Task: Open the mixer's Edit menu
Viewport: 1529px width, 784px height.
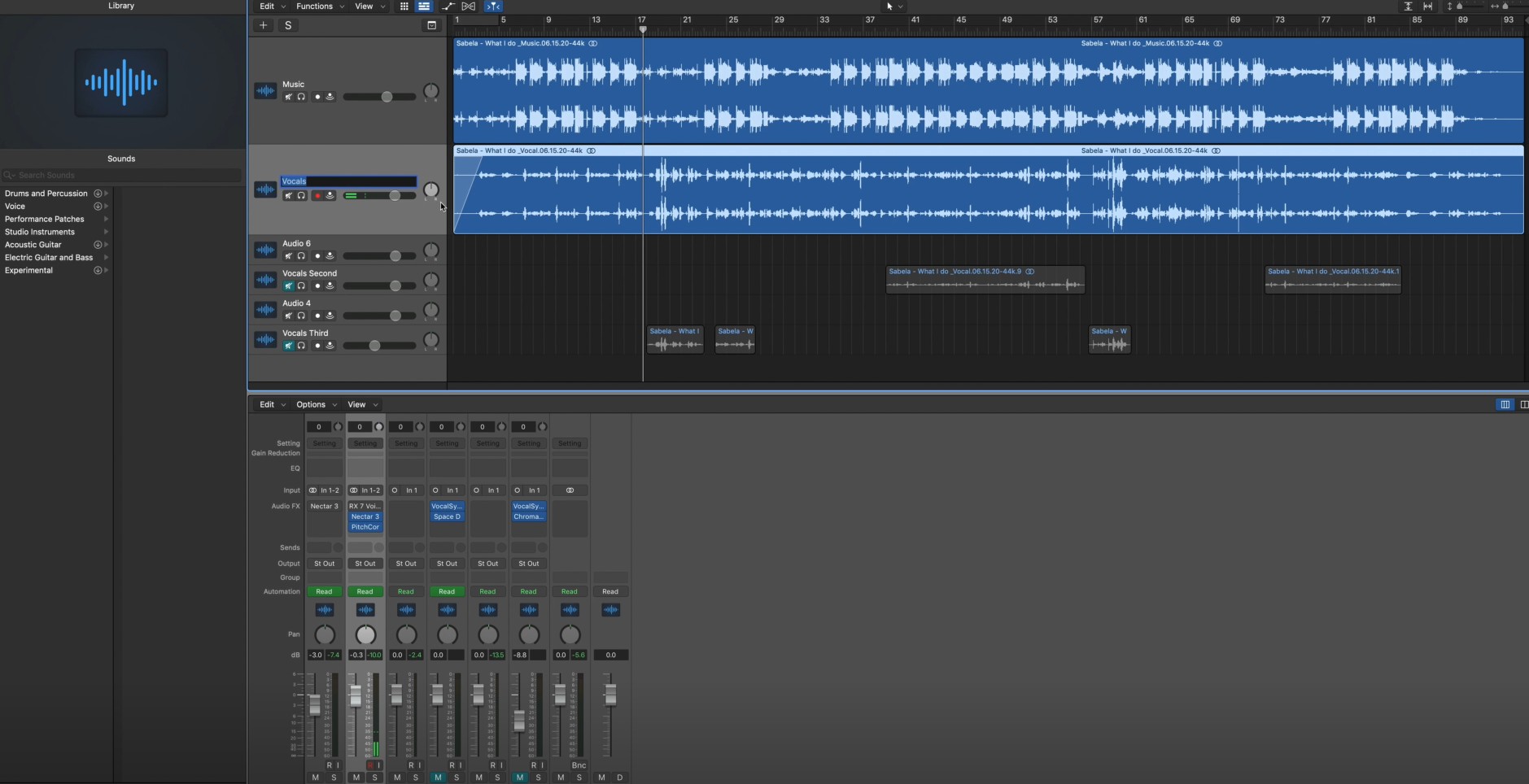Action: pos(273,404)
